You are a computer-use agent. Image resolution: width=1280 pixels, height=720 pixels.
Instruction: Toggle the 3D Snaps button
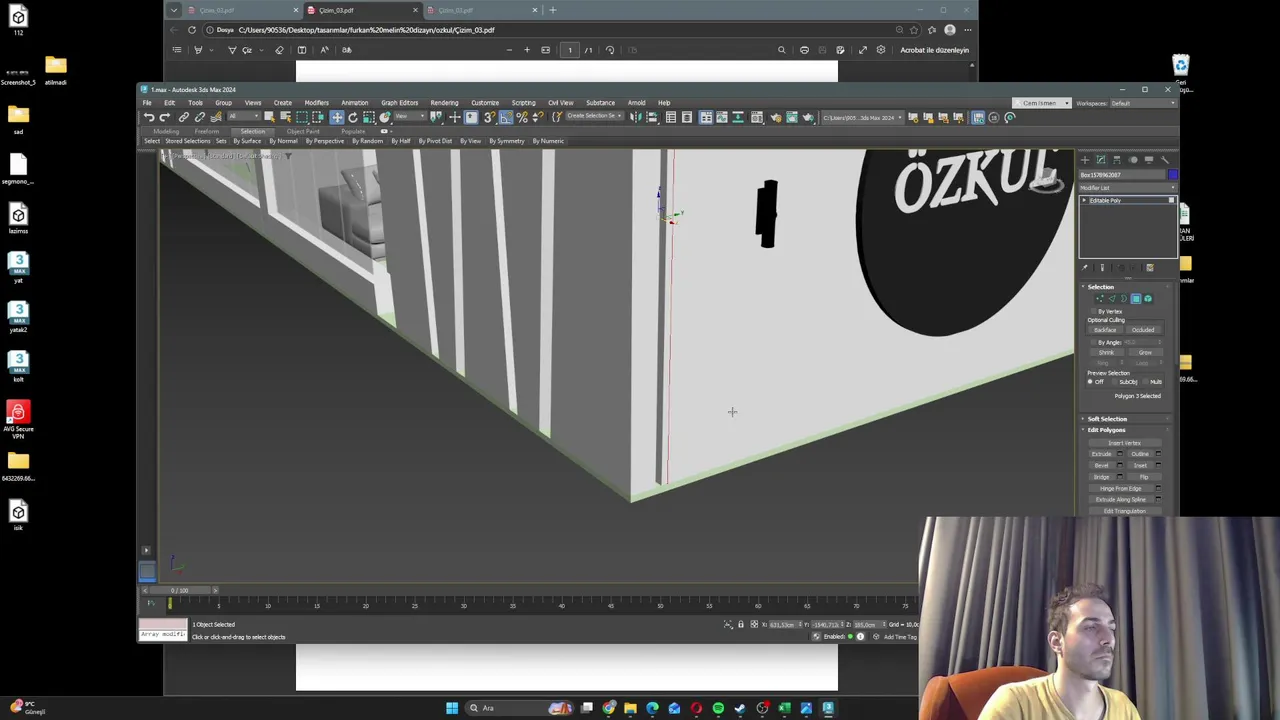tap(489, 117)
